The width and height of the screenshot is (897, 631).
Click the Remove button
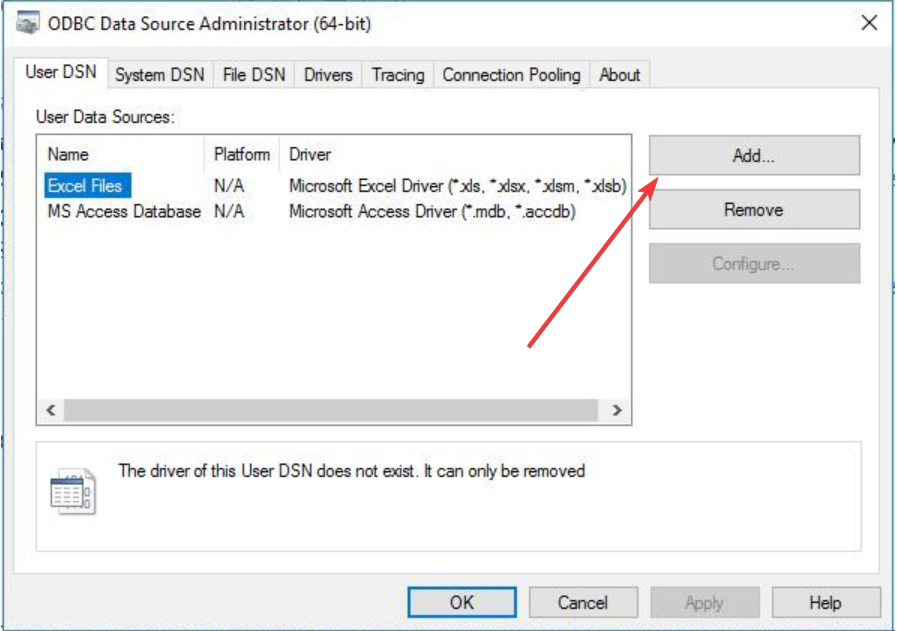(x=753, y=210)
